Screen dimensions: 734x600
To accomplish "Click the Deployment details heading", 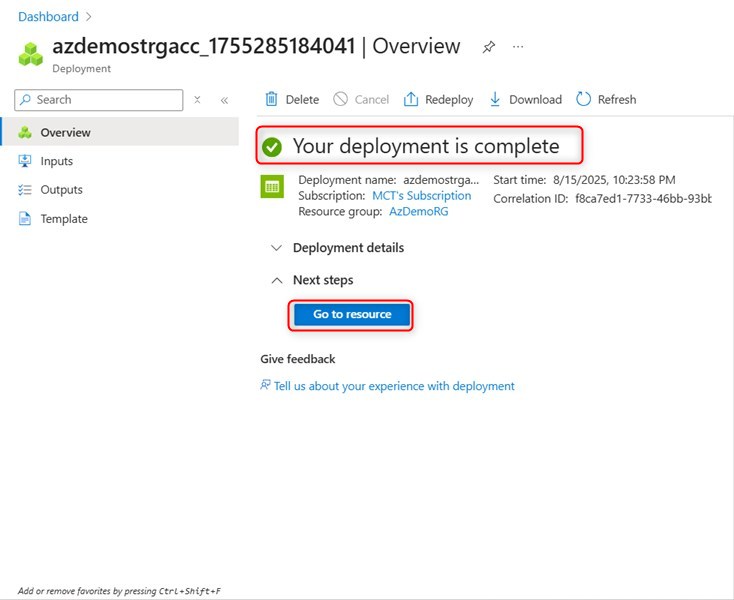I will click(x=348, y=248).
